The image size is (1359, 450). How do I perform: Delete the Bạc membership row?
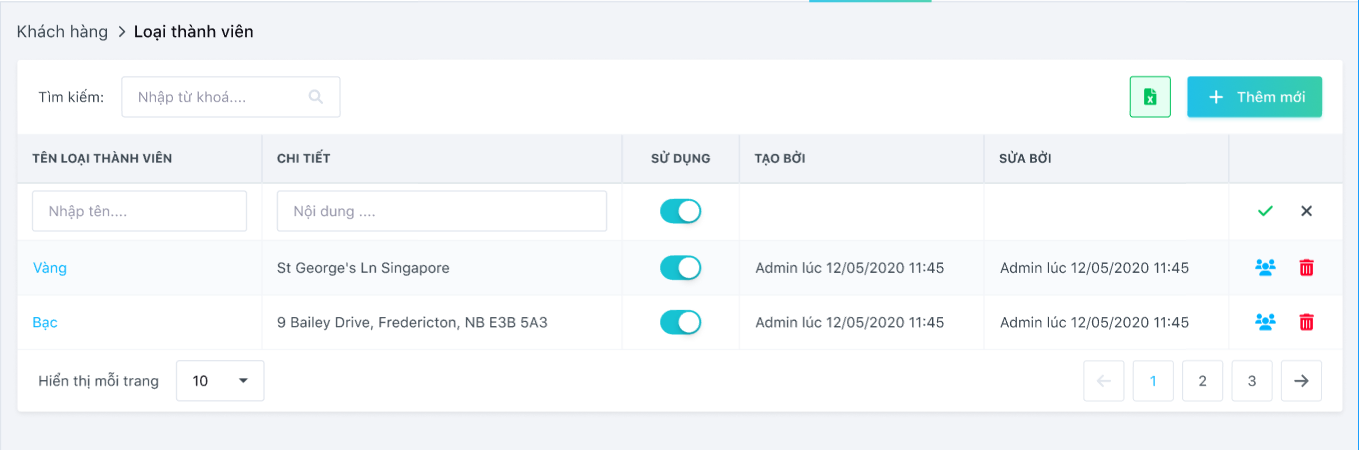1306,322
